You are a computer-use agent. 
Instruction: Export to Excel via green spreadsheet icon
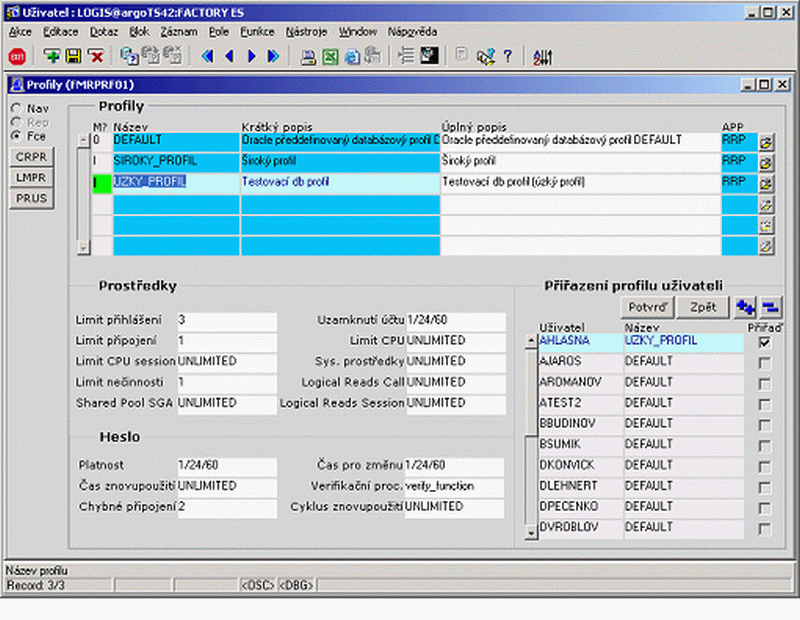point(330,56)
